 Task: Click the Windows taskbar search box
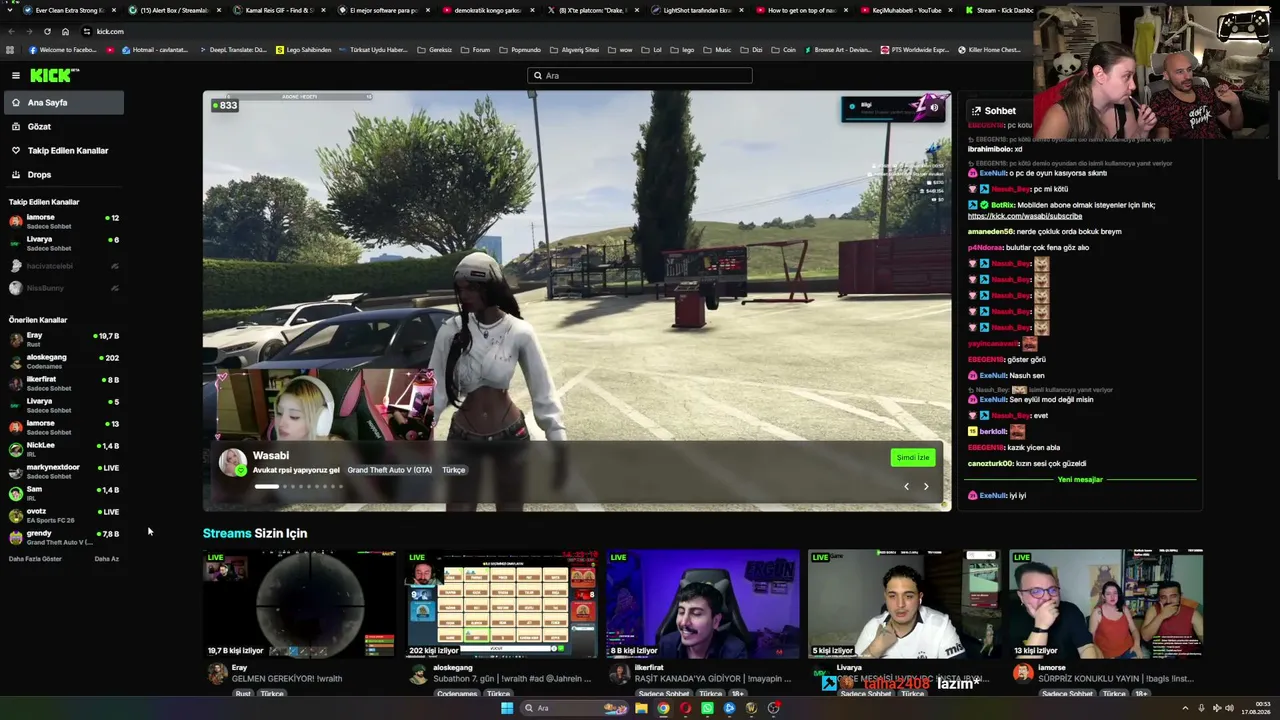click(573, 708)
